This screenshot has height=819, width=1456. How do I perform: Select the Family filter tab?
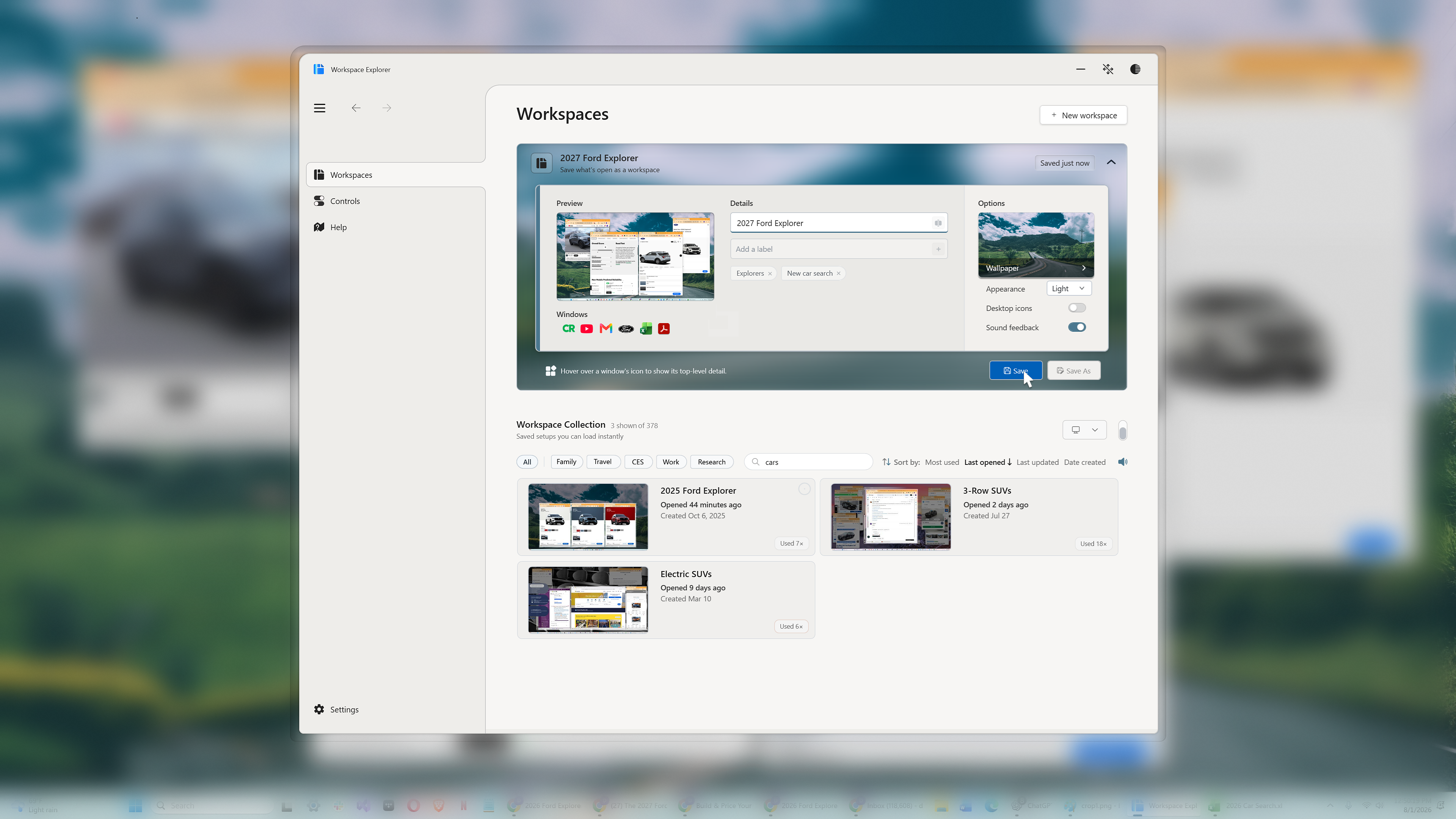pyautogui.click(x=566, y=462)
